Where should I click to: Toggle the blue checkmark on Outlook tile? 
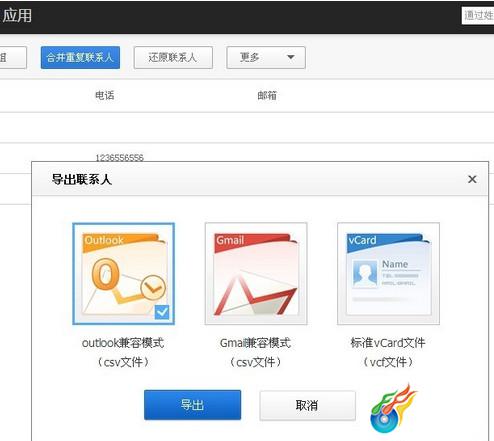162,312
